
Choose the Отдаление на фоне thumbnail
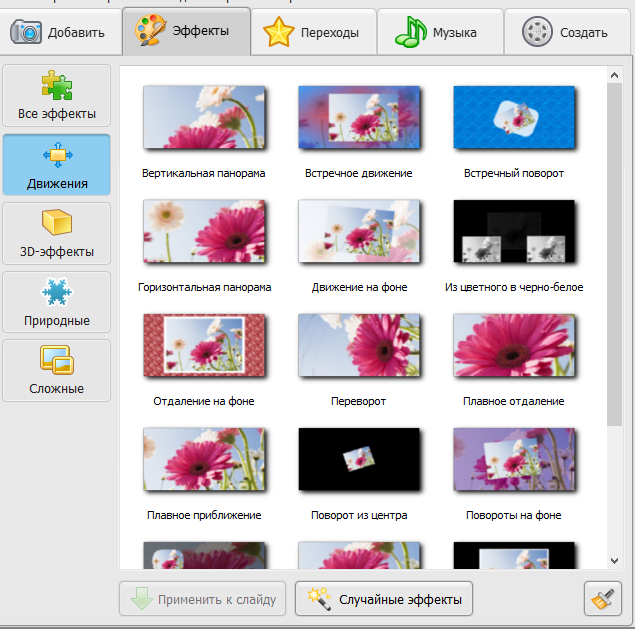point(204,345)
